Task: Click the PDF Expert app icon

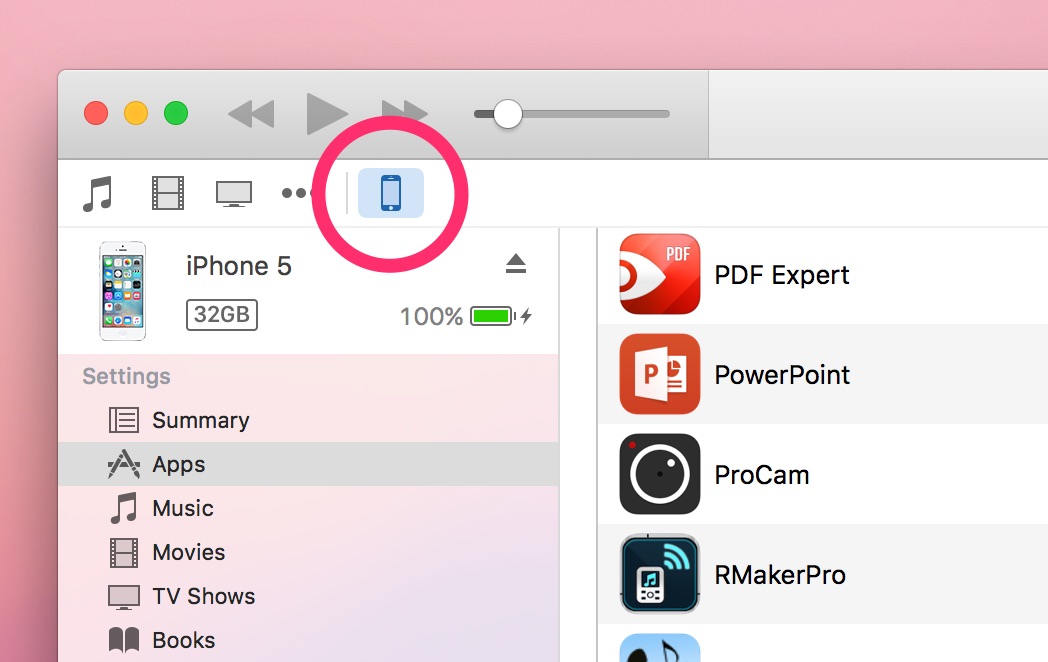Action: tap(660, 274)
